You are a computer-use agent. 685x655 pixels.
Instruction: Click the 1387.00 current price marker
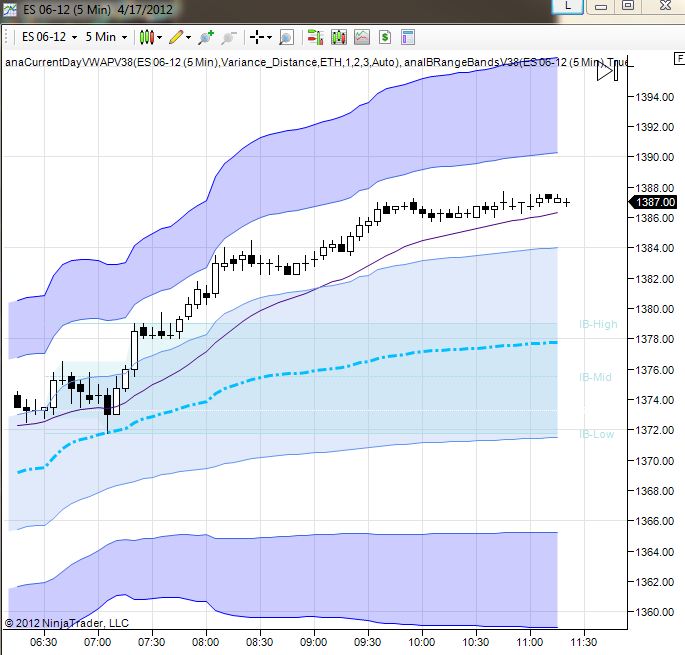pos(653,202)
